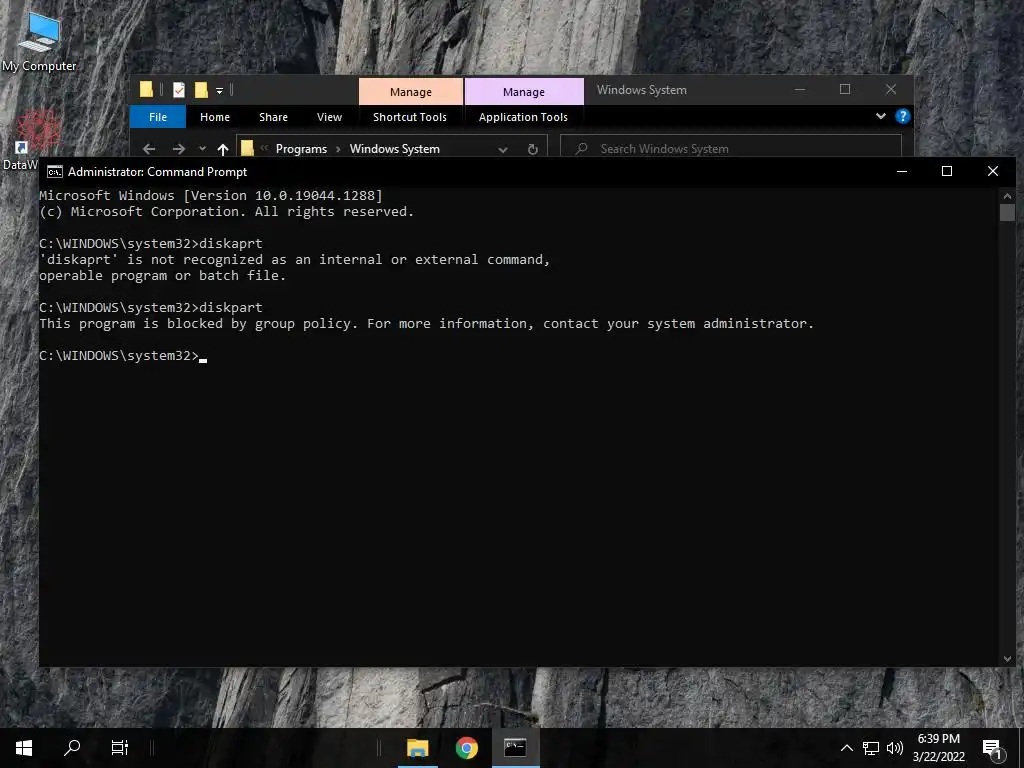Screen dimensions: 1024x768
Task: Maximize the Command Prompt window
Action: pyautogui.click(x=947, y=171)
